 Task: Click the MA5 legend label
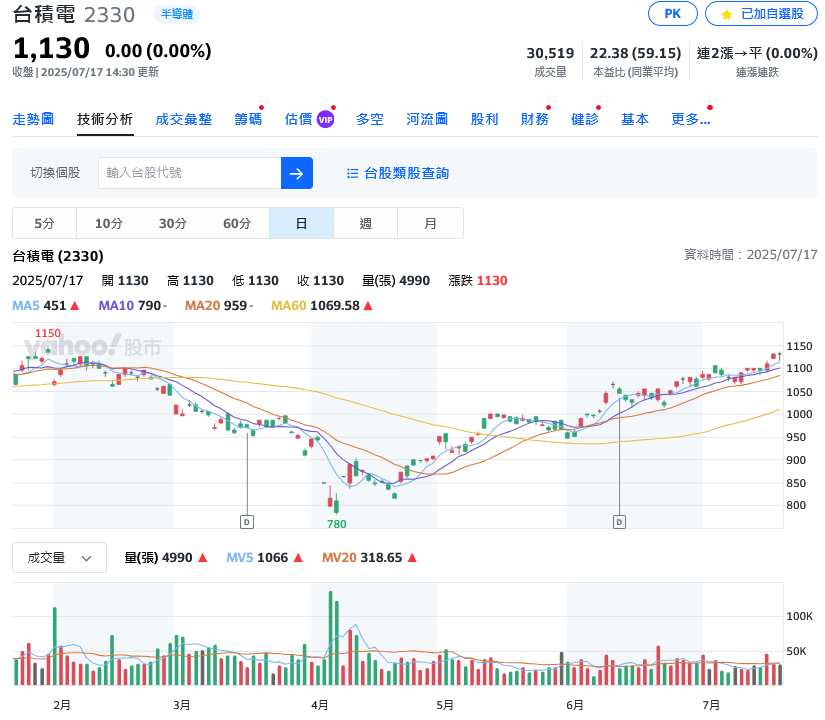tap(25, 305)
